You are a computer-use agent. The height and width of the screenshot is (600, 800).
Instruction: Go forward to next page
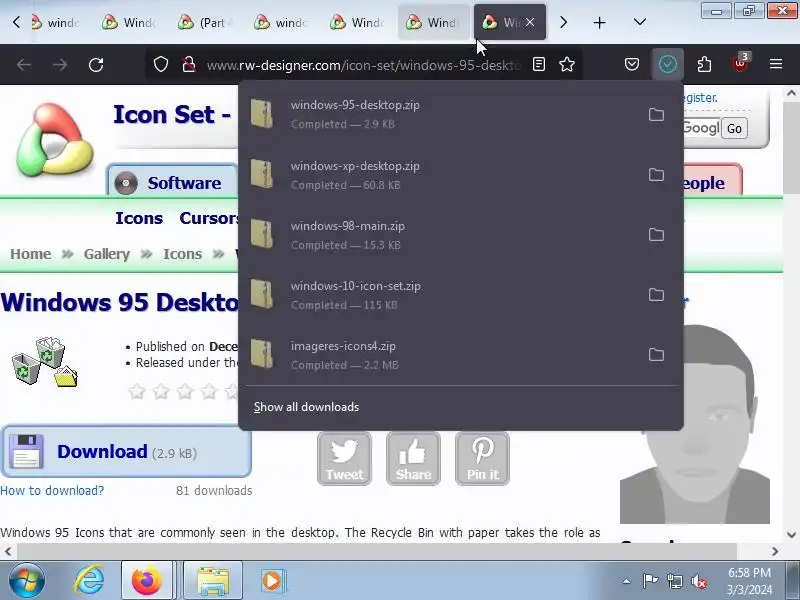click(x=60, y=65)
